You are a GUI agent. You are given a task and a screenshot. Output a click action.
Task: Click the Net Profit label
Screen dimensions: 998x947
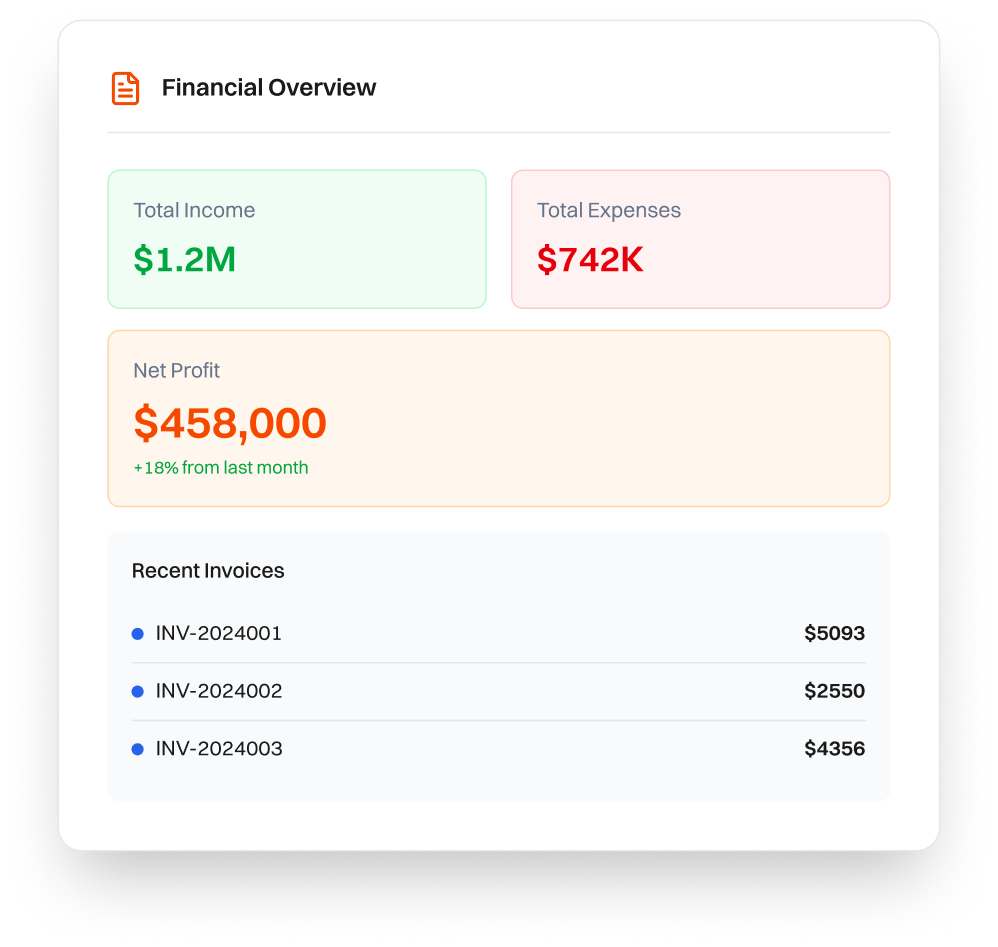pos(176,370)
